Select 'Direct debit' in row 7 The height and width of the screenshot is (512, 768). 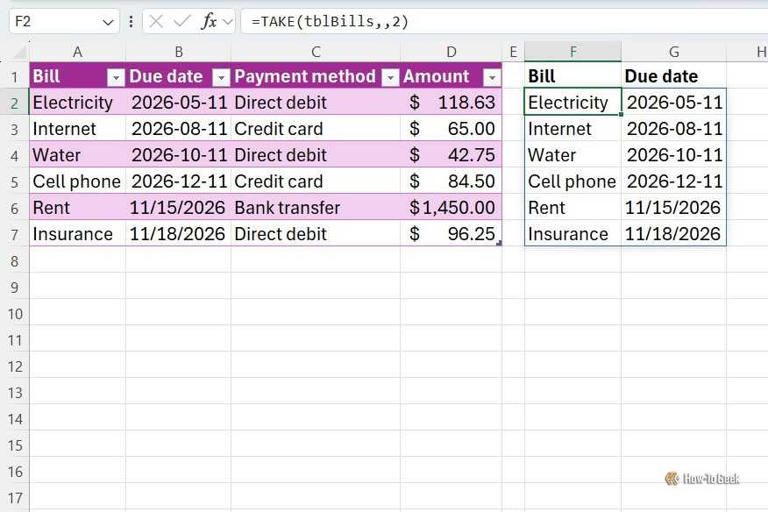(316, 234)
